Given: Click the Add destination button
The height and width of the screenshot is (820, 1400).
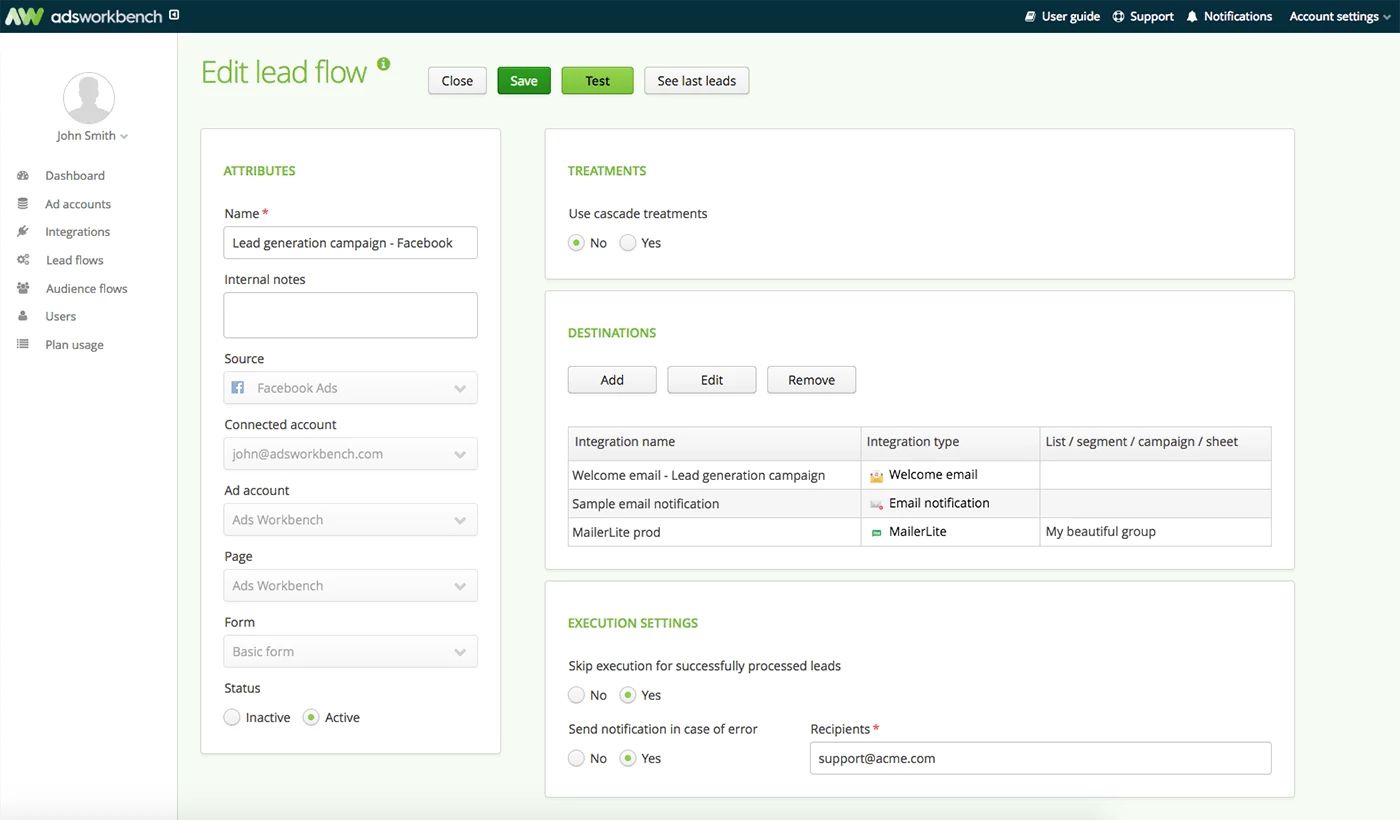Looking at the screenshot, I should [x=612, y=380].
